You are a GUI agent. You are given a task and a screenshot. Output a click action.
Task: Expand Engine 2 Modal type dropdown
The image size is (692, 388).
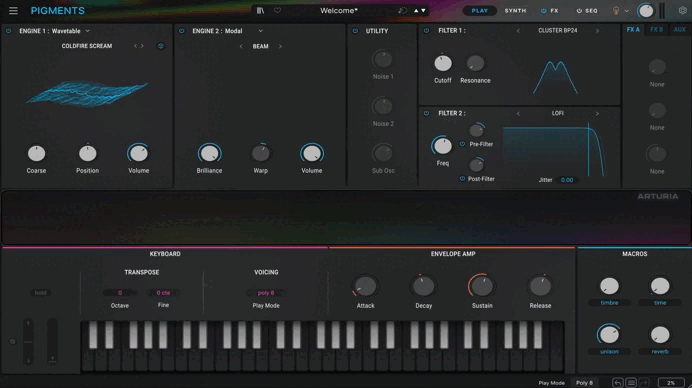pos(260,31)
